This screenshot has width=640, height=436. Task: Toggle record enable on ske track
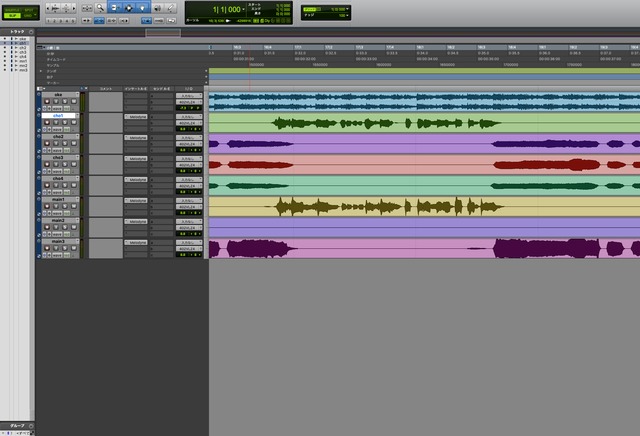(46, 102)
